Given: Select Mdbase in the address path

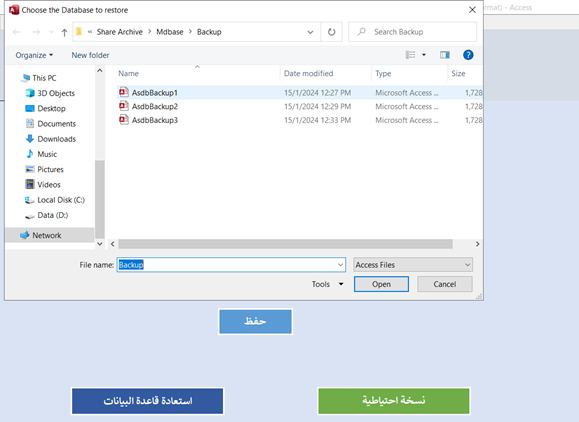Looking at the screenshot, I should pos(169,32).
